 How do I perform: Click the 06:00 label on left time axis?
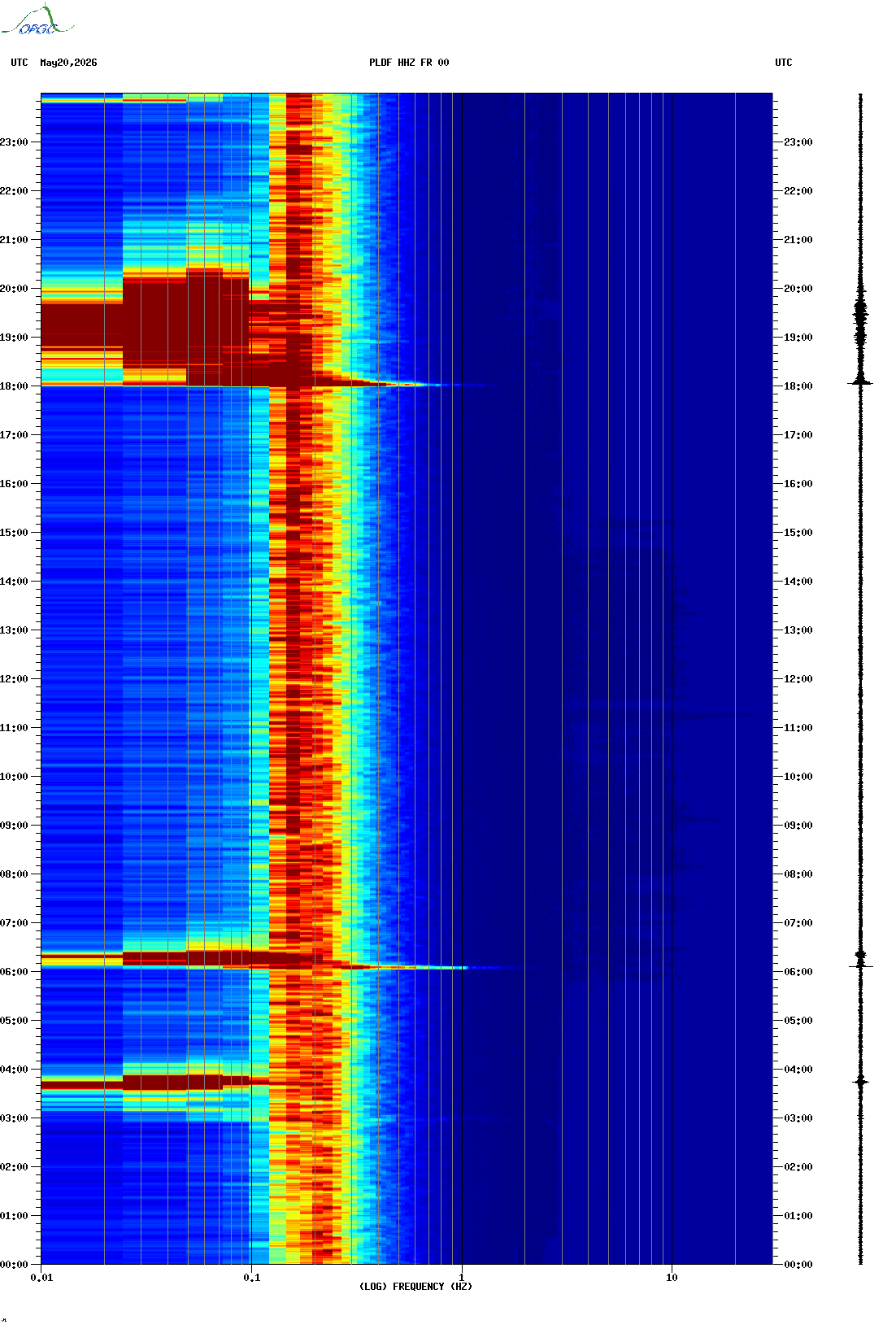coord(14,972)
